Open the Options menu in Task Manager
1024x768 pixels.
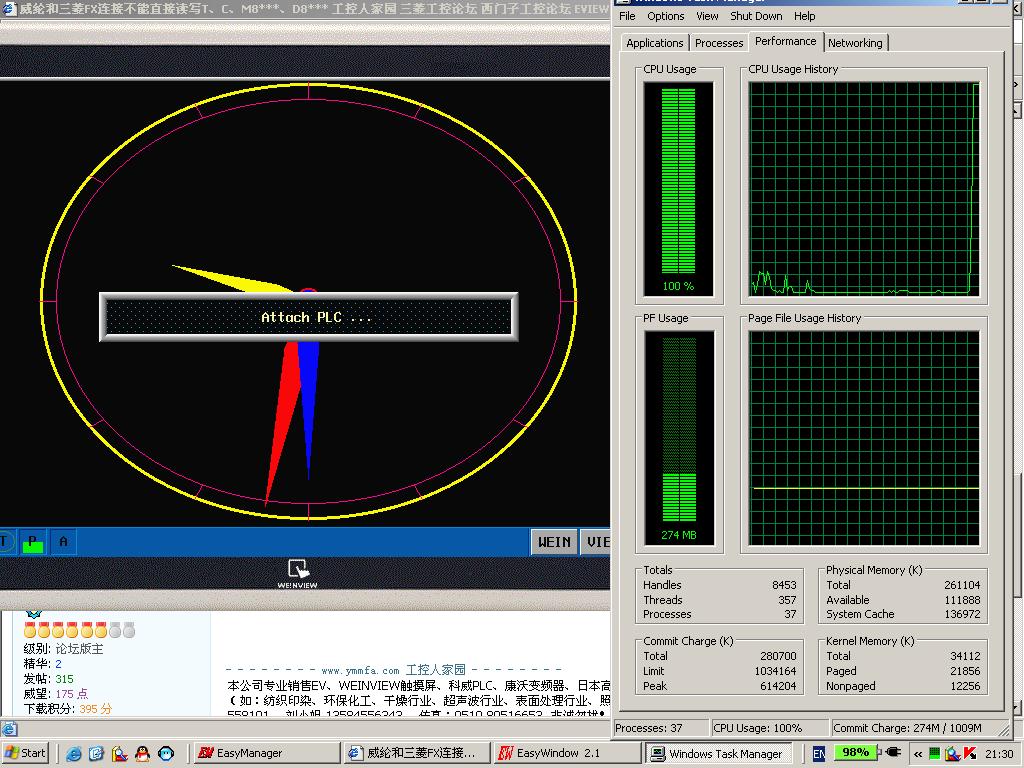pyautogui.click(x=666, y=16)
